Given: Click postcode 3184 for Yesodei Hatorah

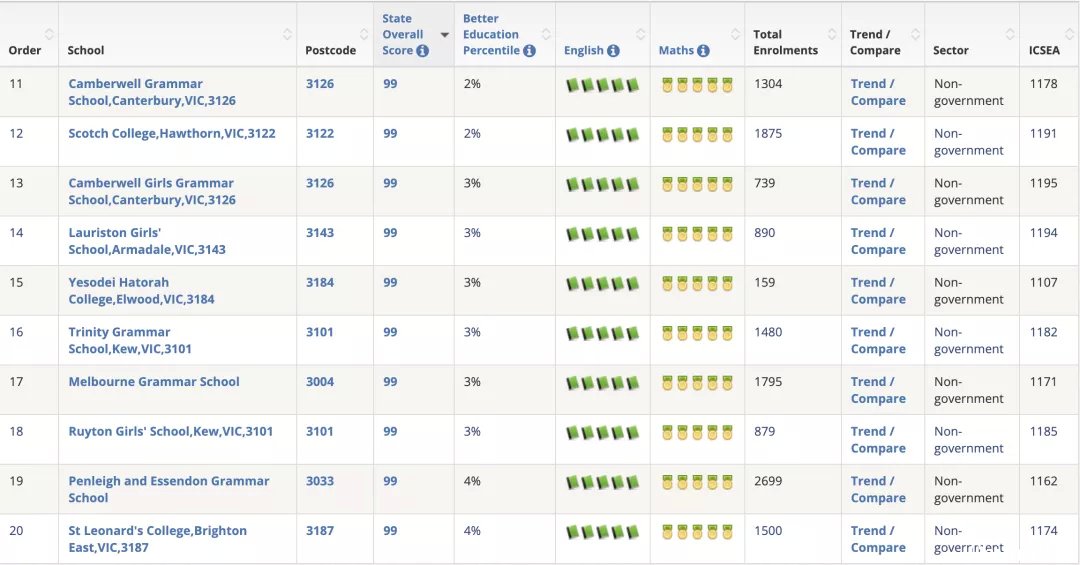Looking at the screenshot, I should [320, 282].
